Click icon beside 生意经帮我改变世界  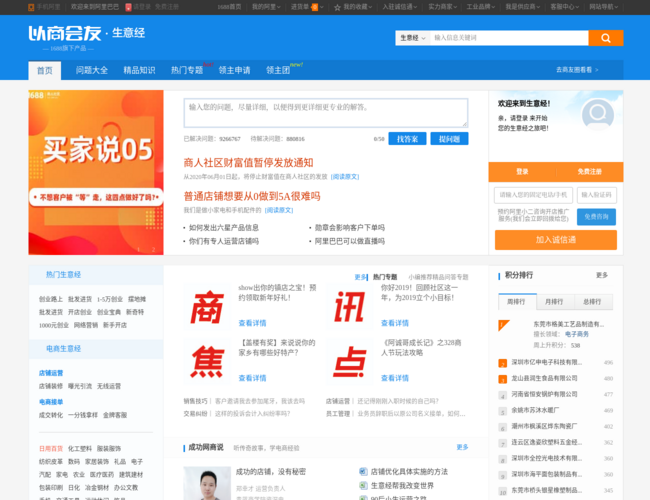pyautogui.click(x=363, y=485)
